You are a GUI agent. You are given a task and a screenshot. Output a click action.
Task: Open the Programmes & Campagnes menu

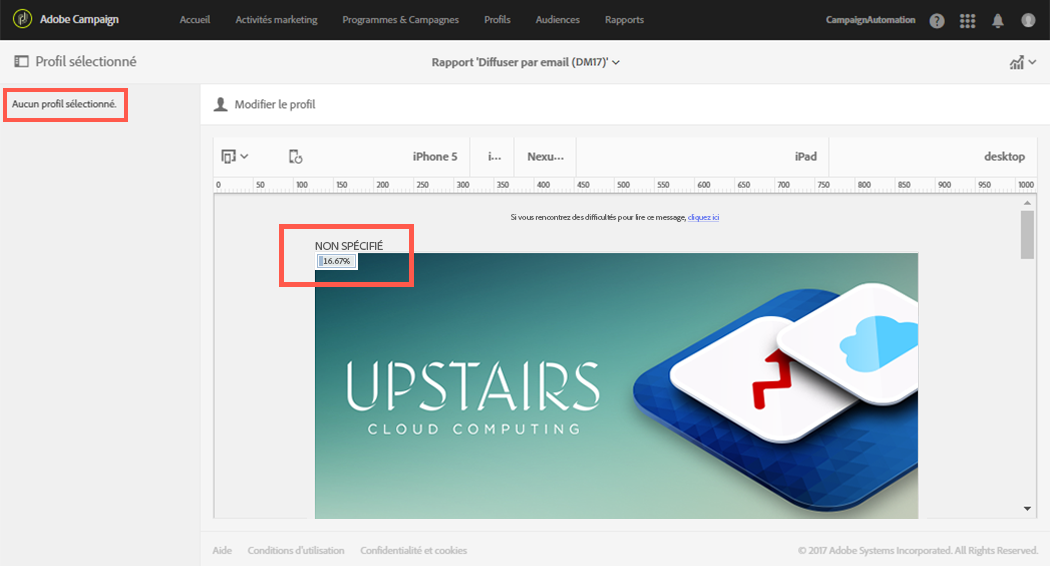coord(400,19)
